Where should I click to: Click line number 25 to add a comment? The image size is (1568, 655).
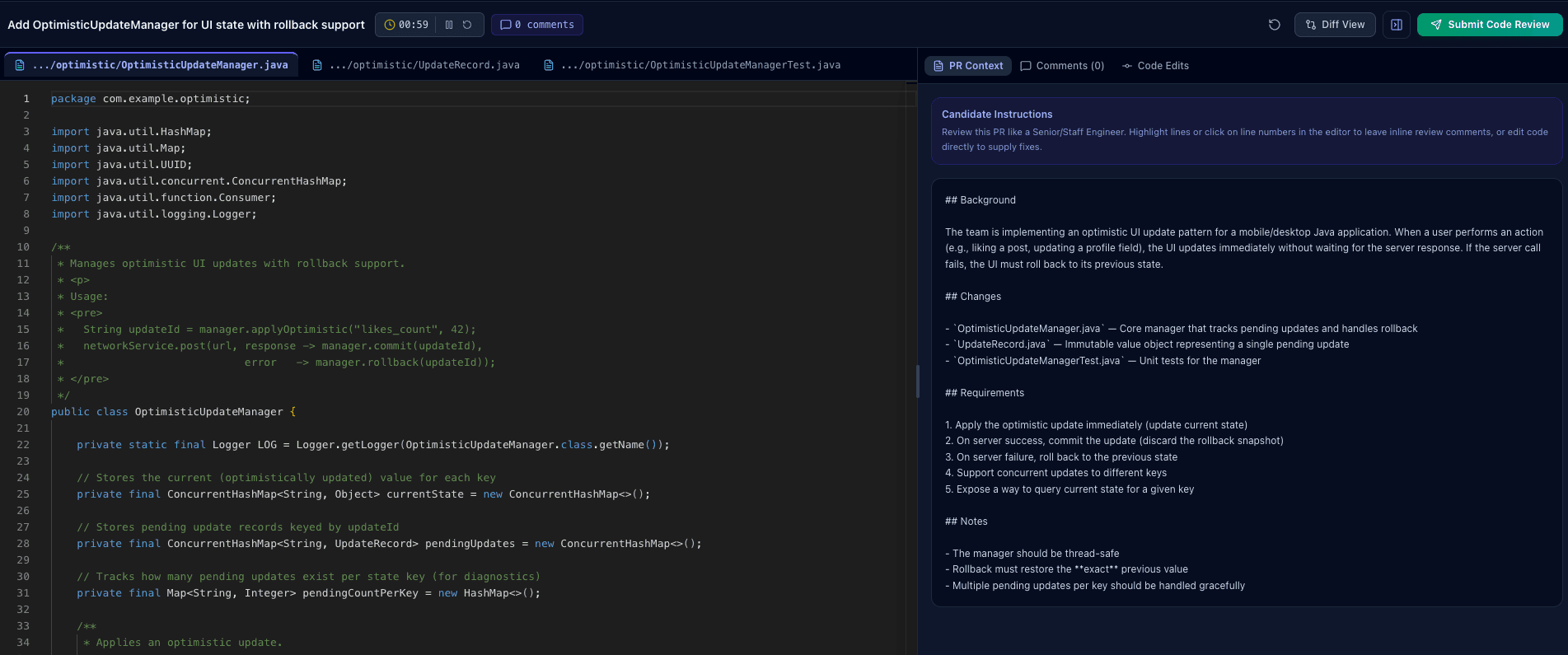[x=23, y=494]
